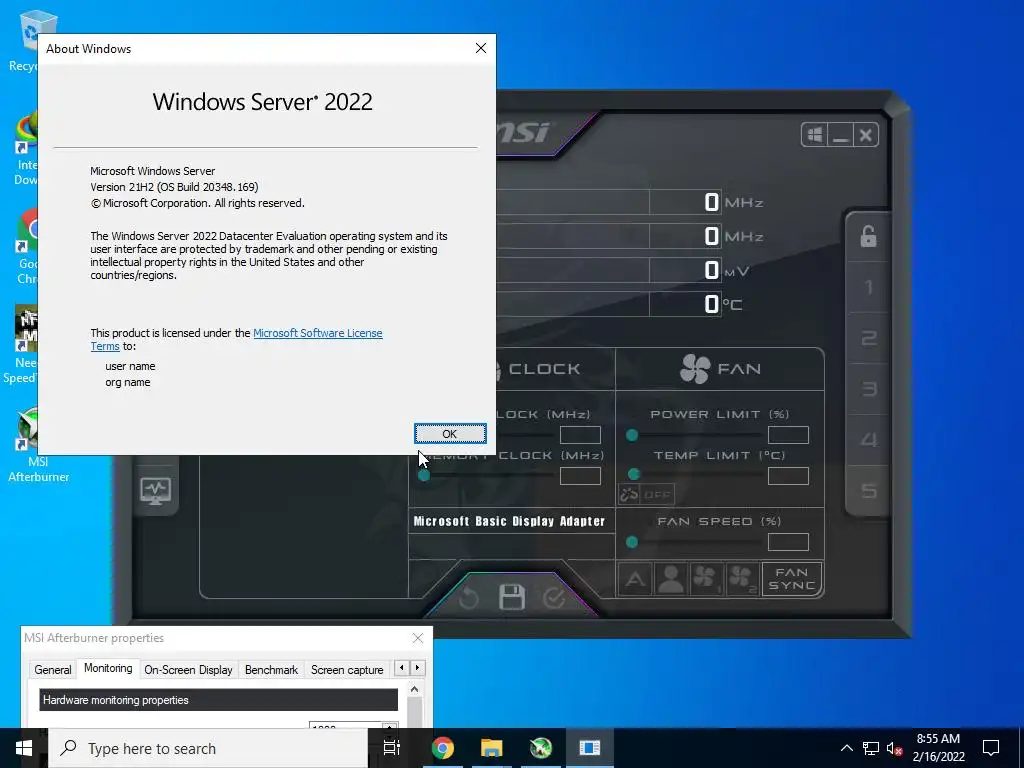Click the Hardware monitoring properties header
This screenshot has width=1024, height=768.
pos(219,700)
